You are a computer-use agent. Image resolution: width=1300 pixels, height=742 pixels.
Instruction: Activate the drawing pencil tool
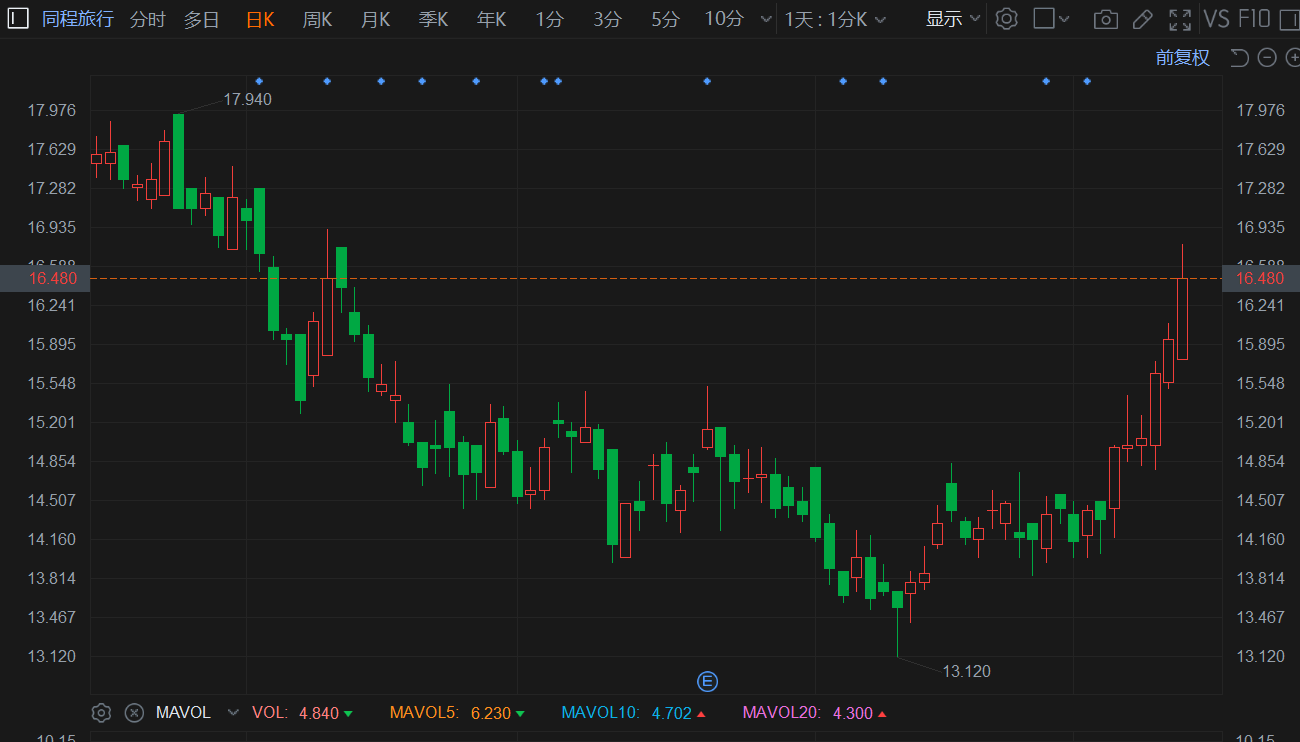[1142, 19]
